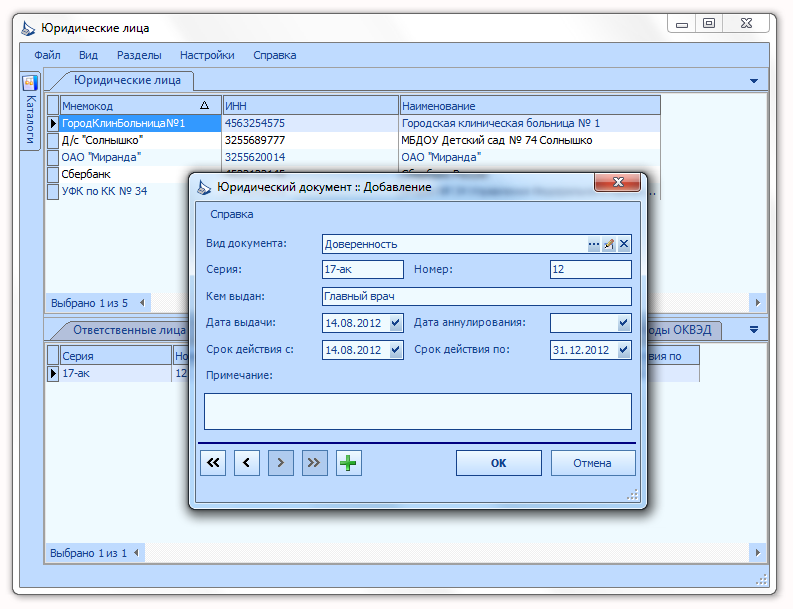The width and height of the screenshot is (793, 609).
Task: Click INN value 3255689777
Action: click(311, 140)
